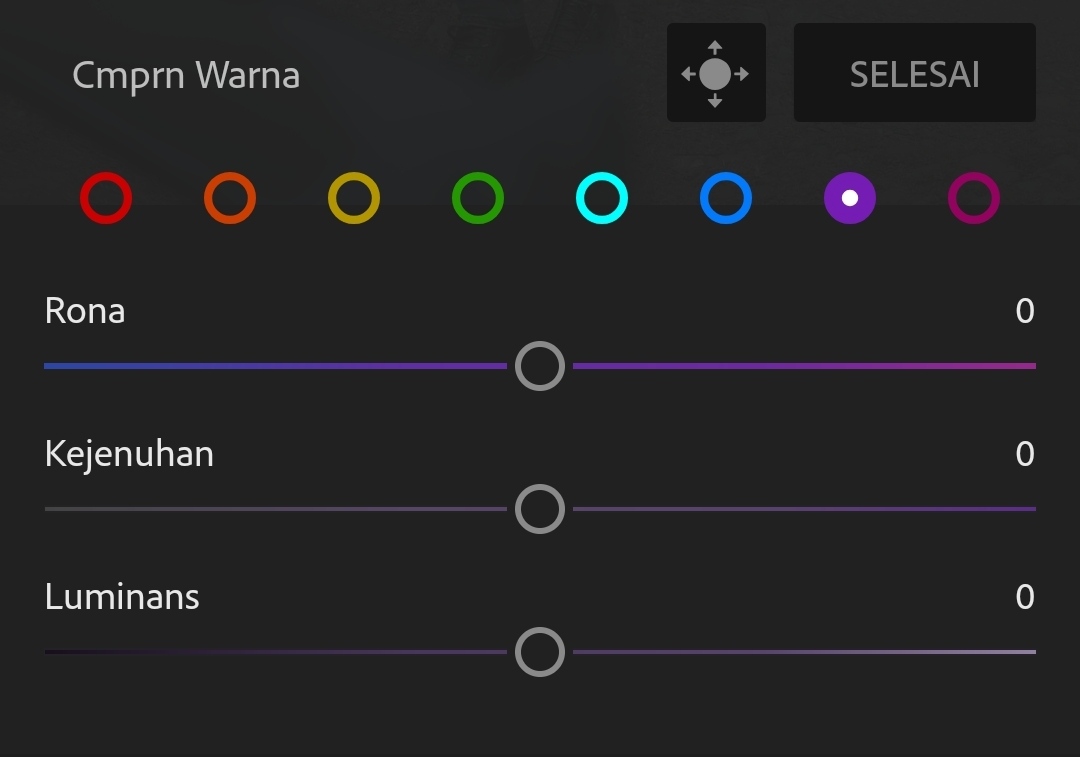Click the Rona slider handle
Screen dimensions: 1080x757
coord(540,366)
